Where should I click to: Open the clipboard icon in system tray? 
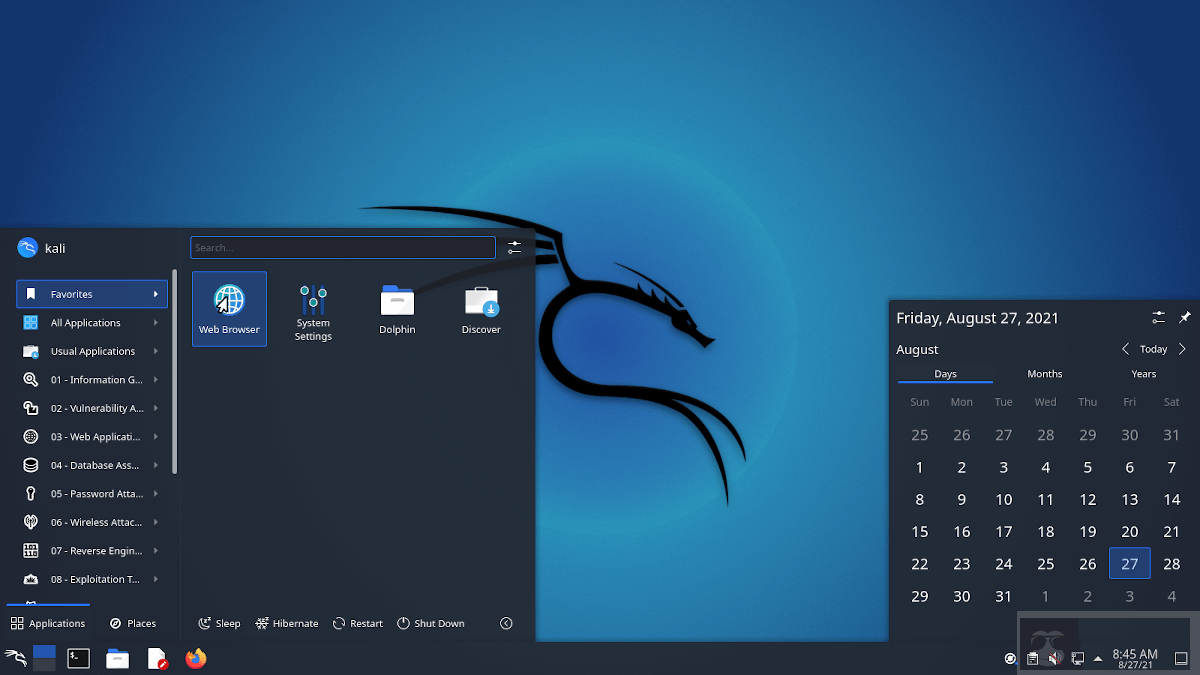click(1032, 658)
